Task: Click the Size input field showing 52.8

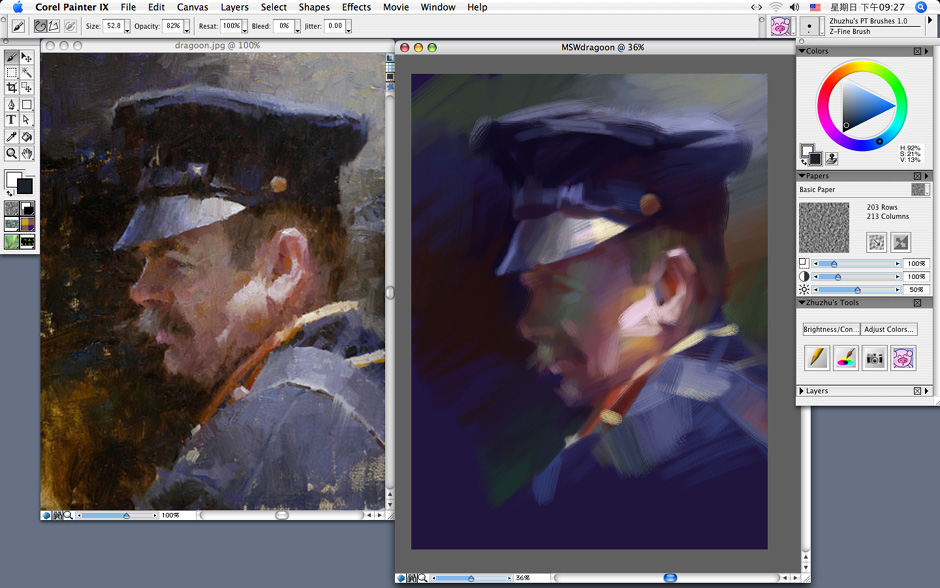Action: tap(114, 26)
